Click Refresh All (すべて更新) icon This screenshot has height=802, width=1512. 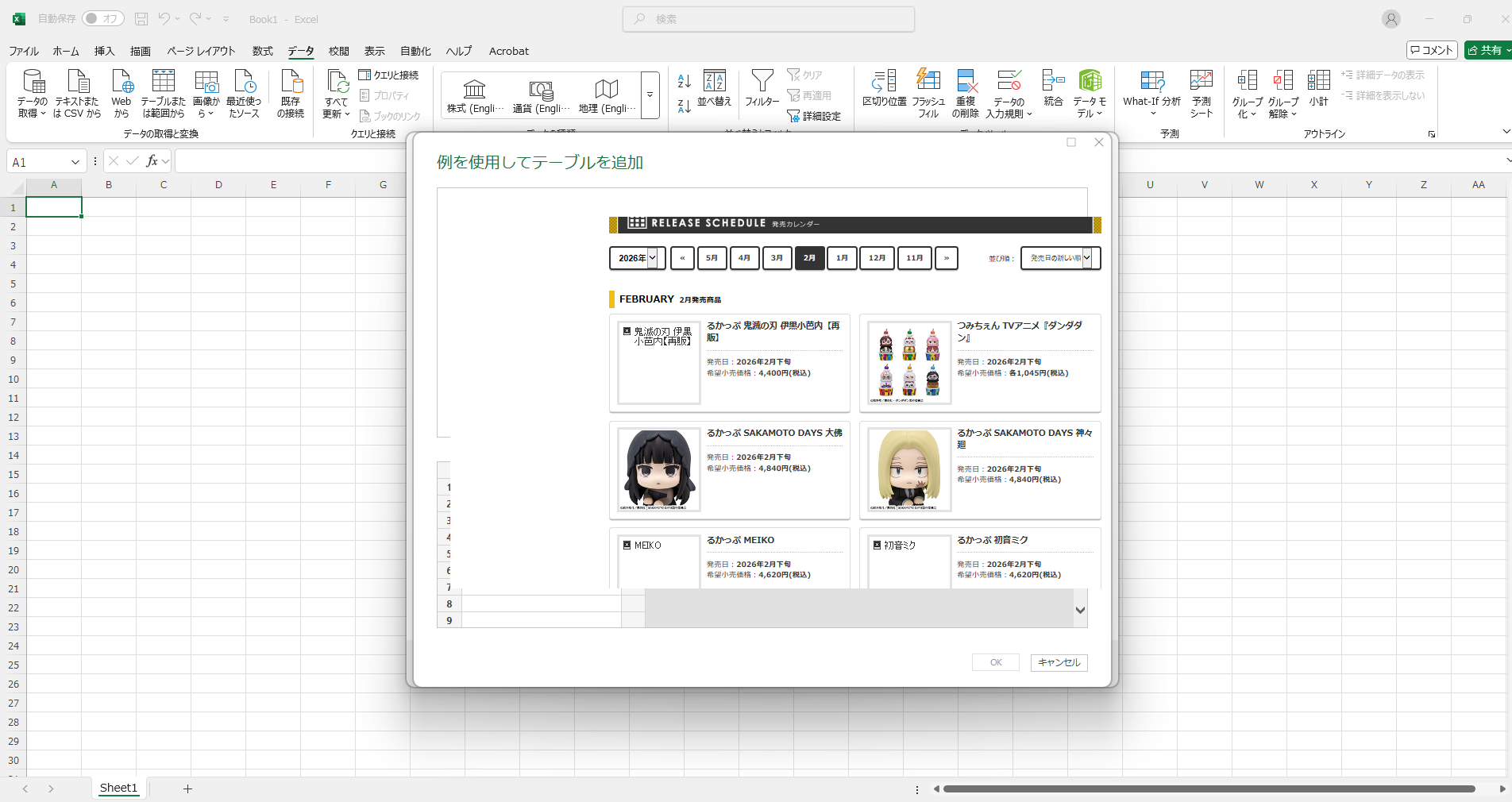[337, 94]
